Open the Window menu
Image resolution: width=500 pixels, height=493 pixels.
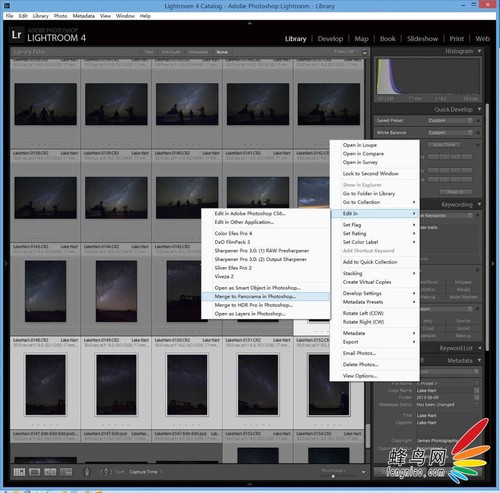point(125,16)
